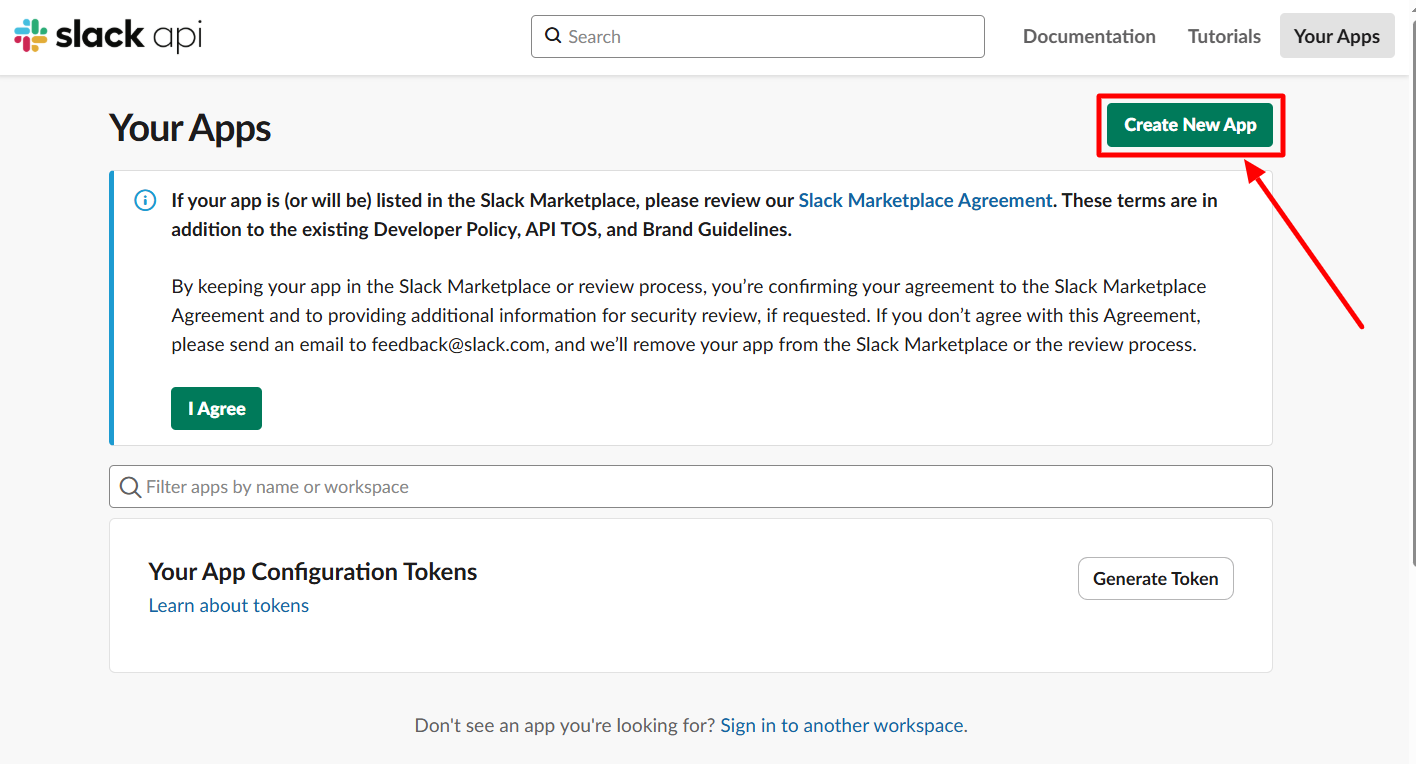Click the blue info icon in the banner
The width and height of the screenshot is (1416, 764).
click(145, 200)
